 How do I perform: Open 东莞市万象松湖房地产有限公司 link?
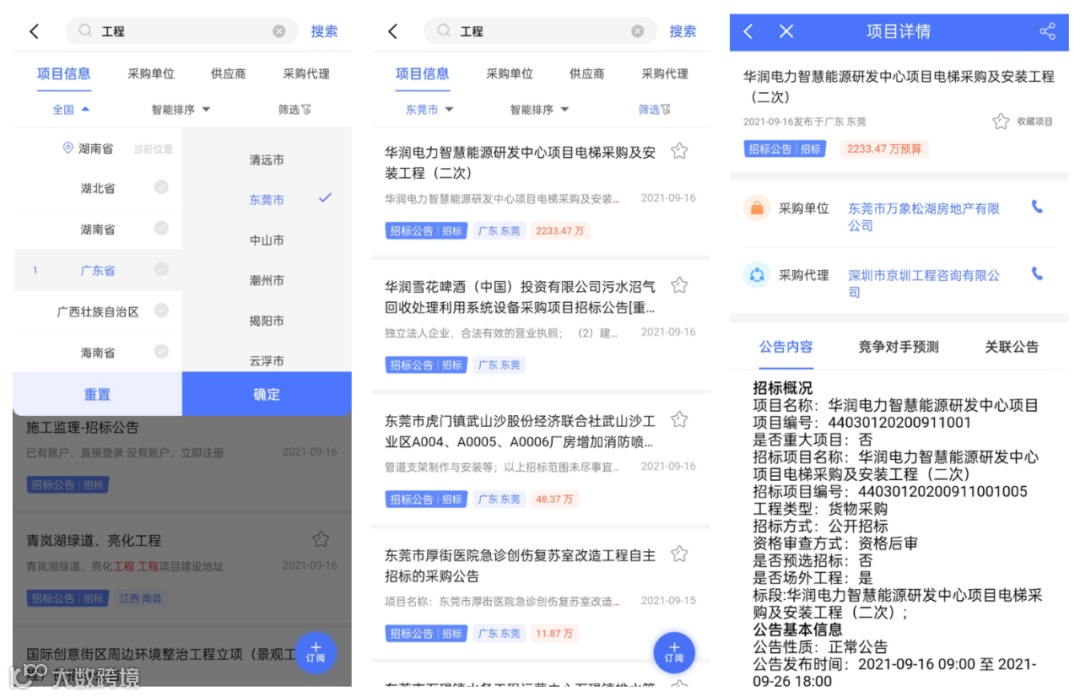click(x=923, y=216)
